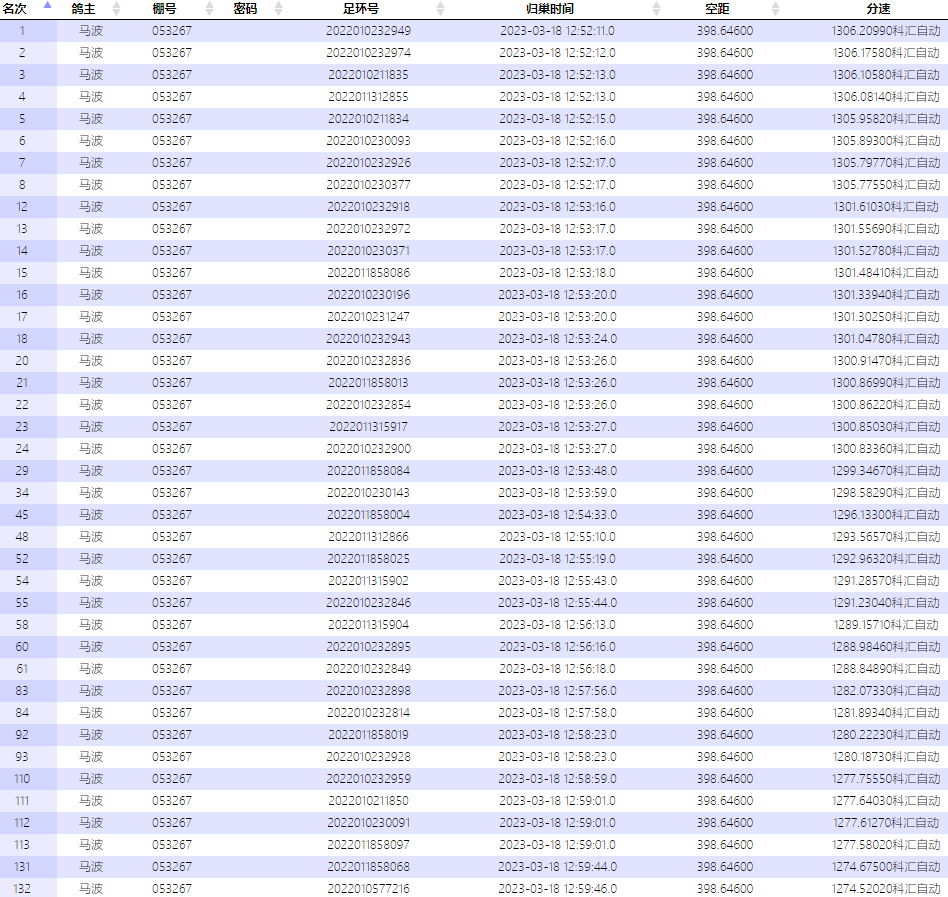The height and width of the screenshot is (897, 948).
Task: Click the 归巢时间 header label
Action: (550, 9)
